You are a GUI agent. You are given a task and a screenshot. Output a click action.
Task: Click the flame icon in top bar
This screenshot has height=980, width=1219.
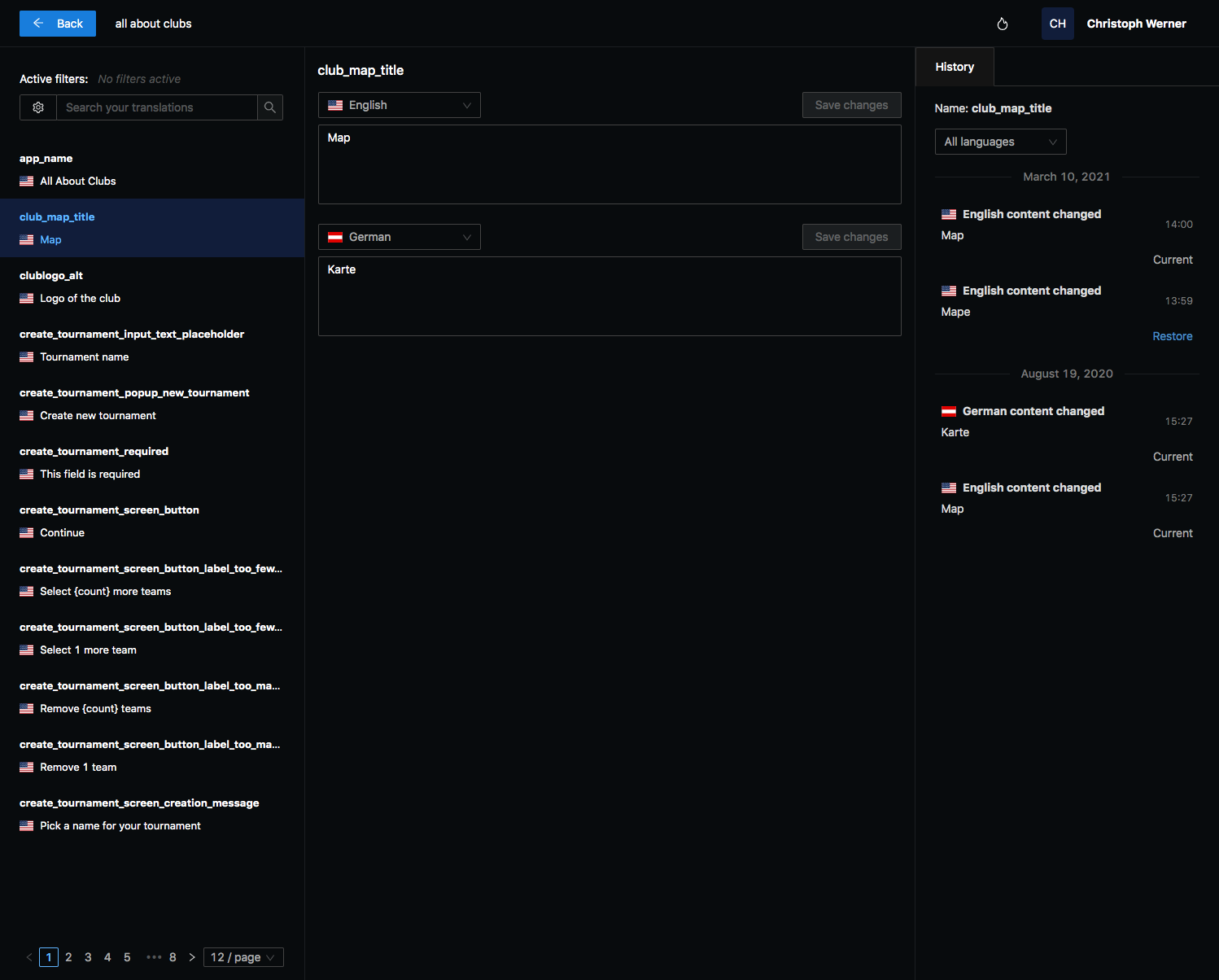(1003, 24)
